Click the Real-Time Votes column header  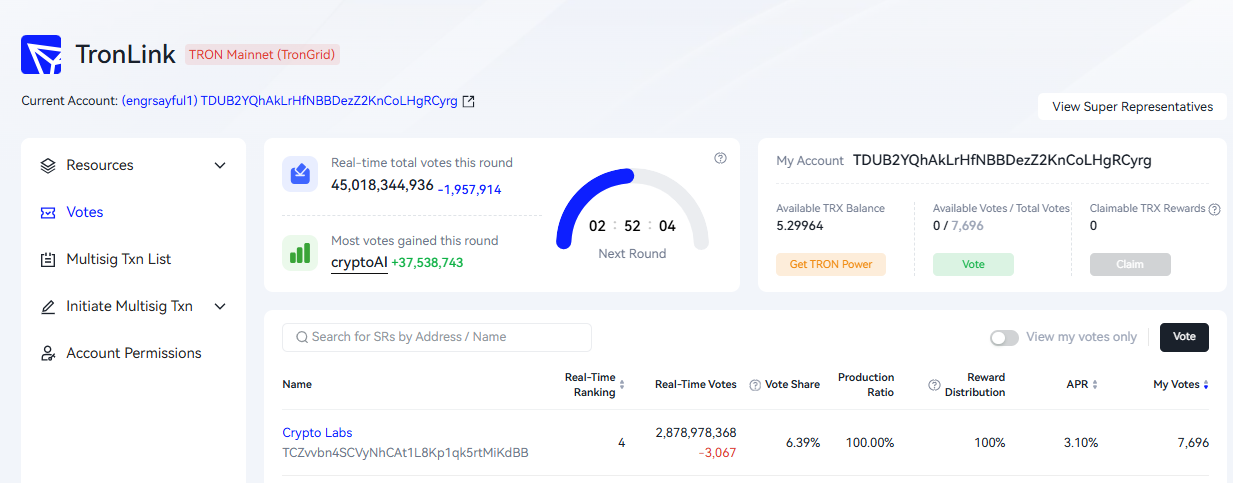click(x=695, y=385)
